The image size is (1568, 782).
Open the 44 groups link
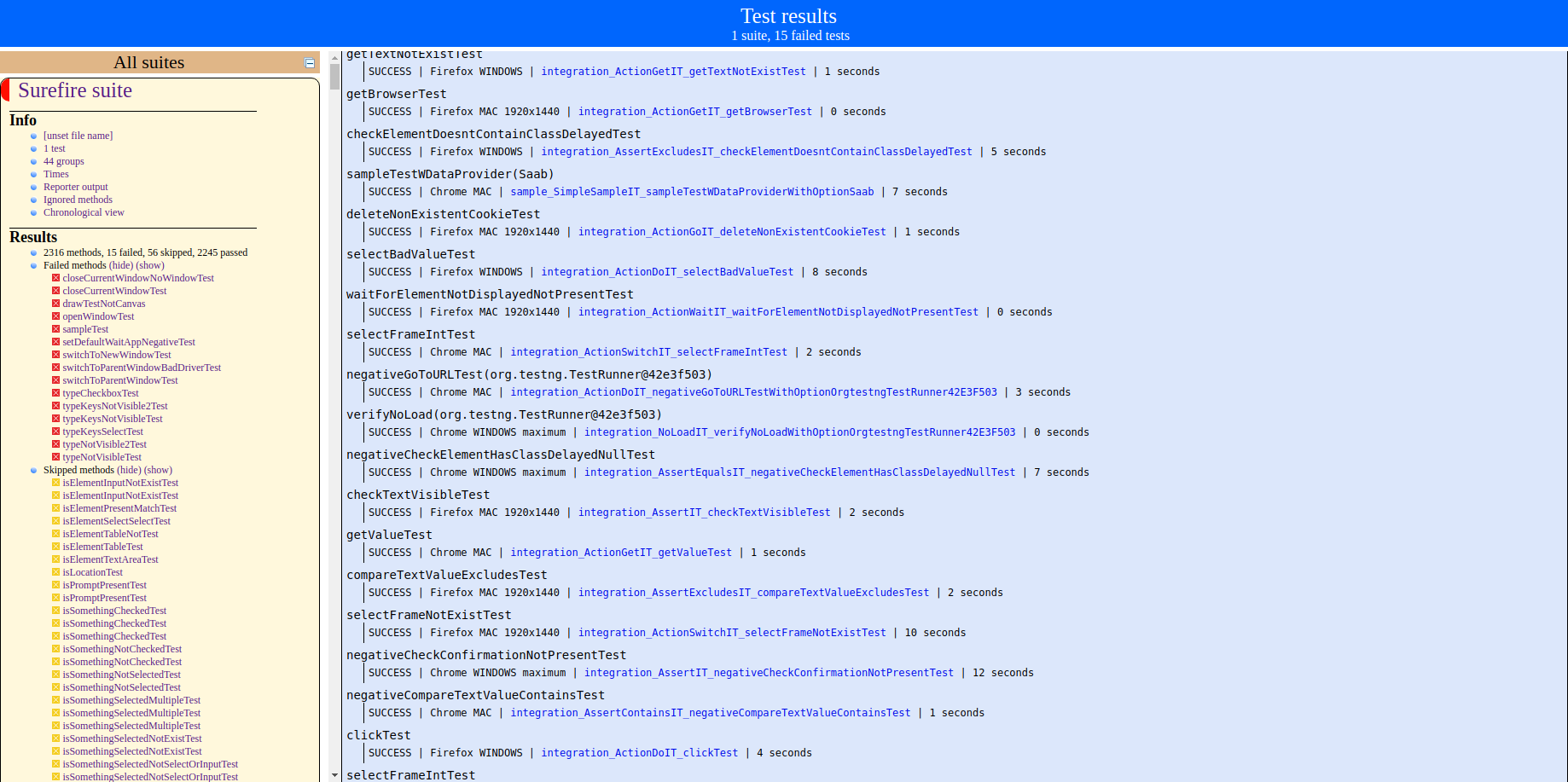pyautogui.click(x=64, y=161)
